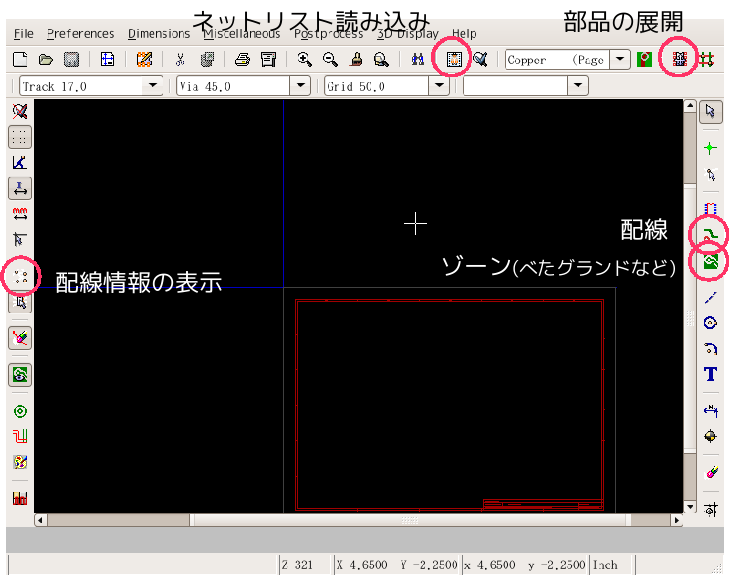
Task: Toggle the grid display button
Action: (x=19, y=137)
